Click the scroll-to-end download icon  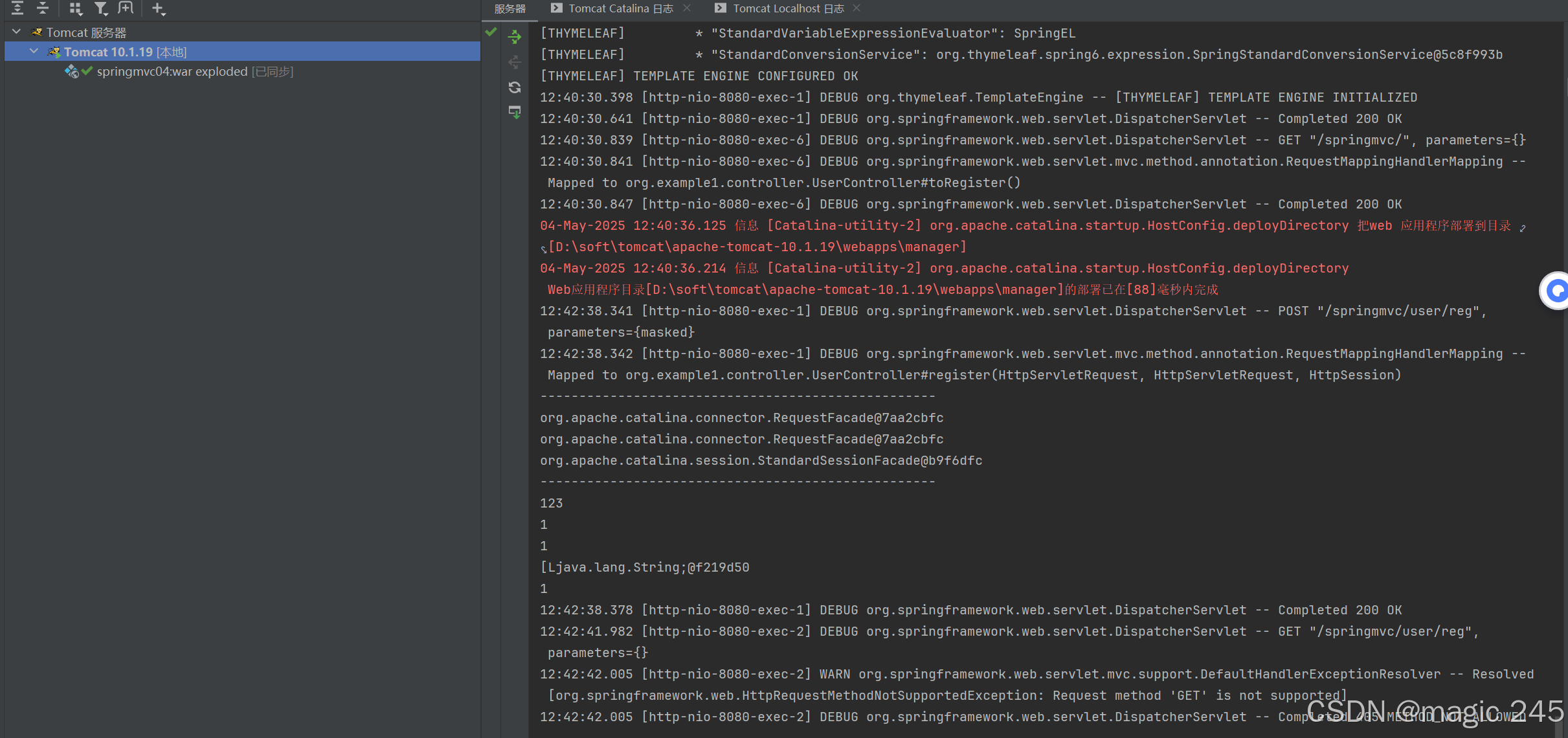[x=515, y=113]
